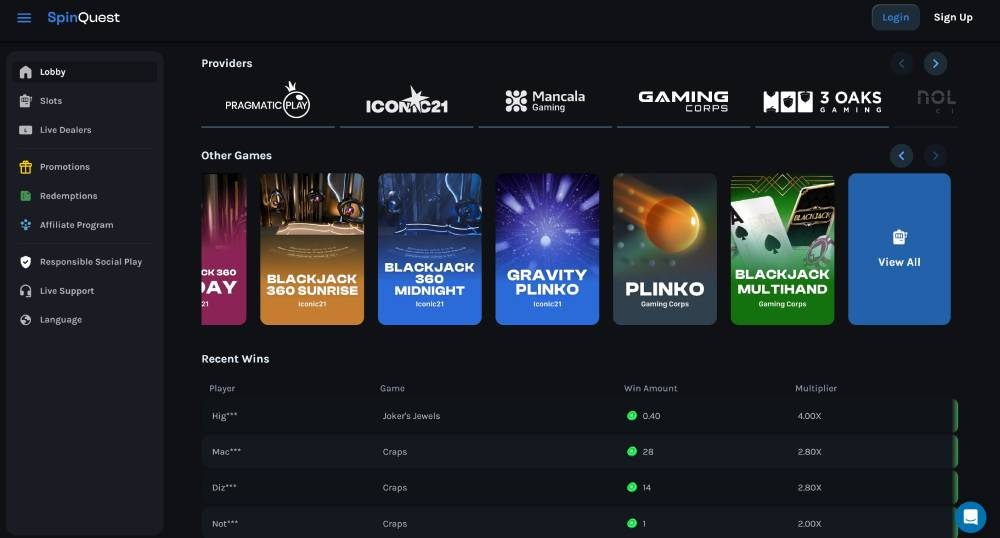Select the 3 Oaks Gaming provider logo
This screenshot has width=1000, height=538.
coord(822,102)
